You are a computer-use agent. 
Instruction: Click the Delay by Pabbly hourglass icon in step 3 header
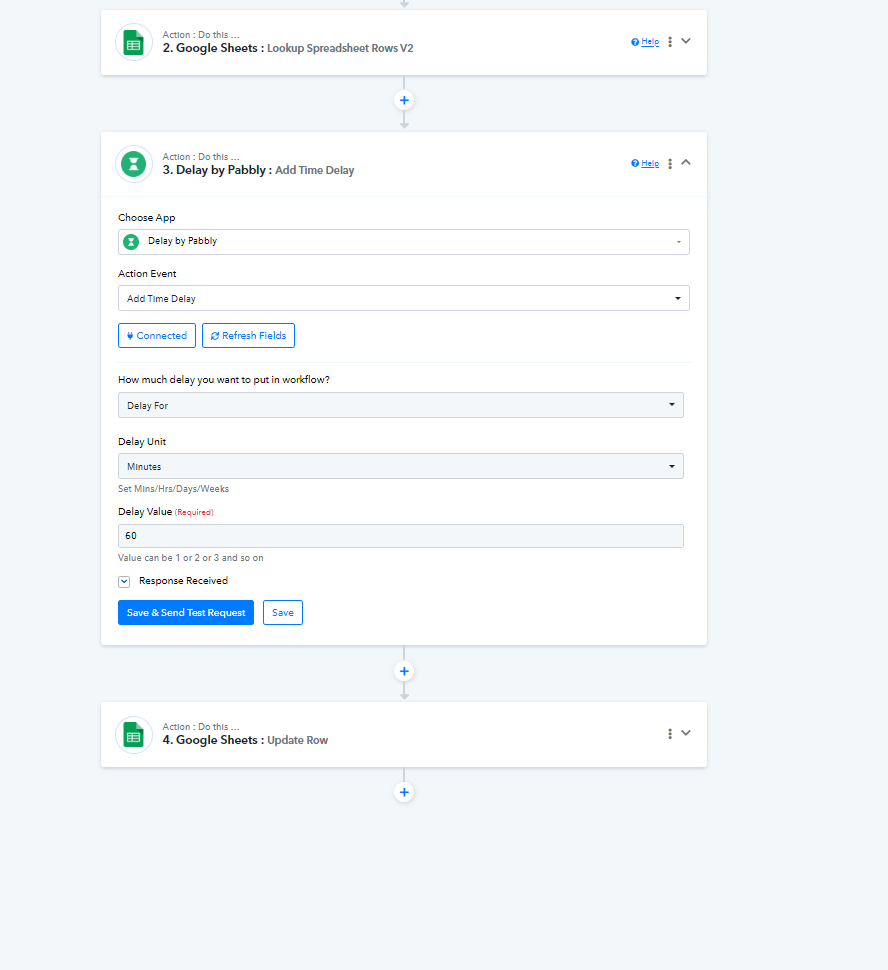tap(134, 164)
